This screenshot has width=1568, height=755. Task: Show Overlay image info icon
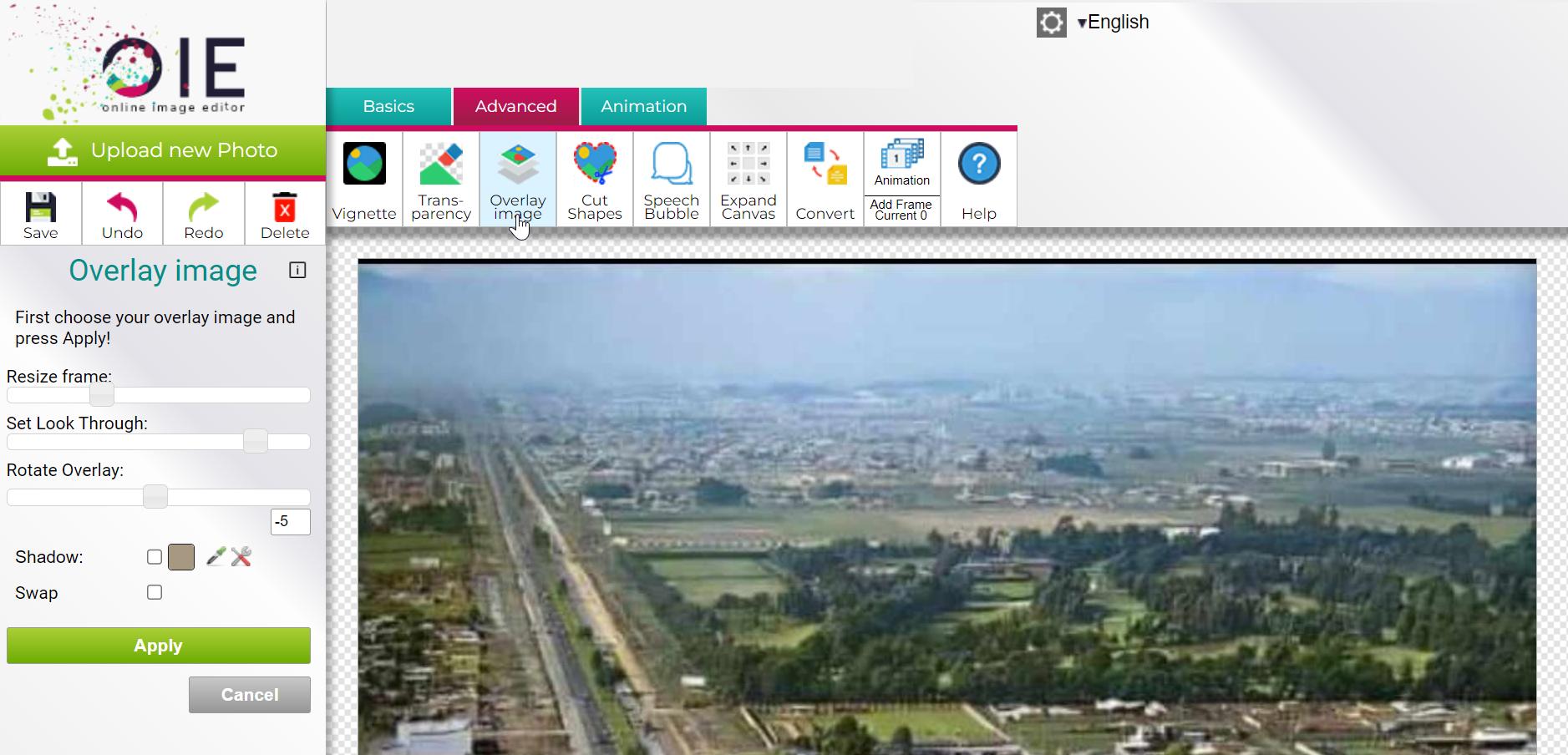297,270
